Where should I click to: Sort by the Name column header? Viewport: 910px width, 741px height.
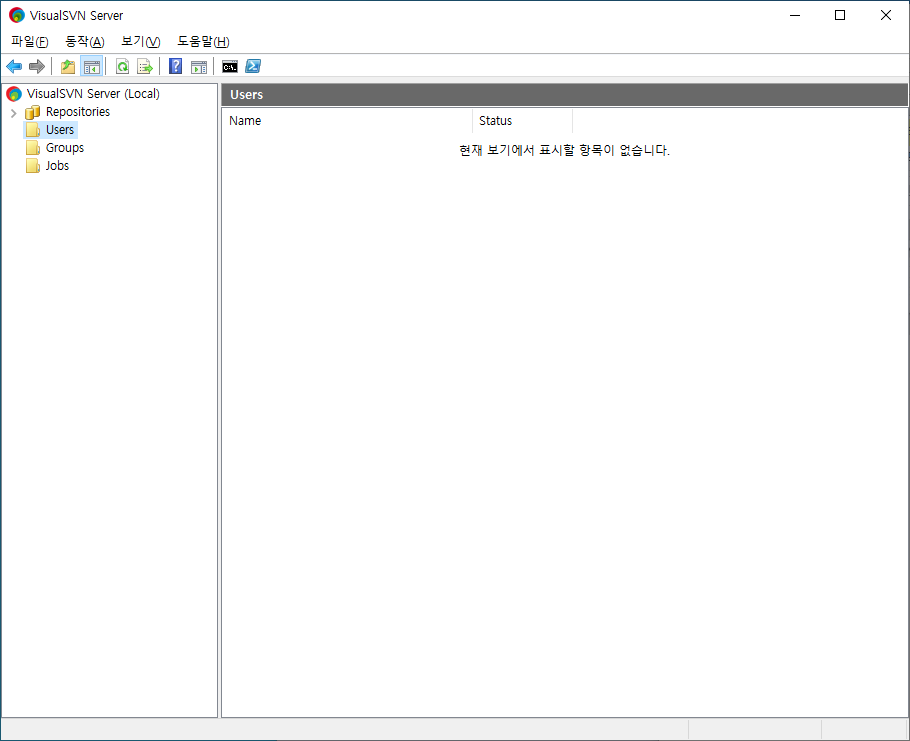click(347, 121)
